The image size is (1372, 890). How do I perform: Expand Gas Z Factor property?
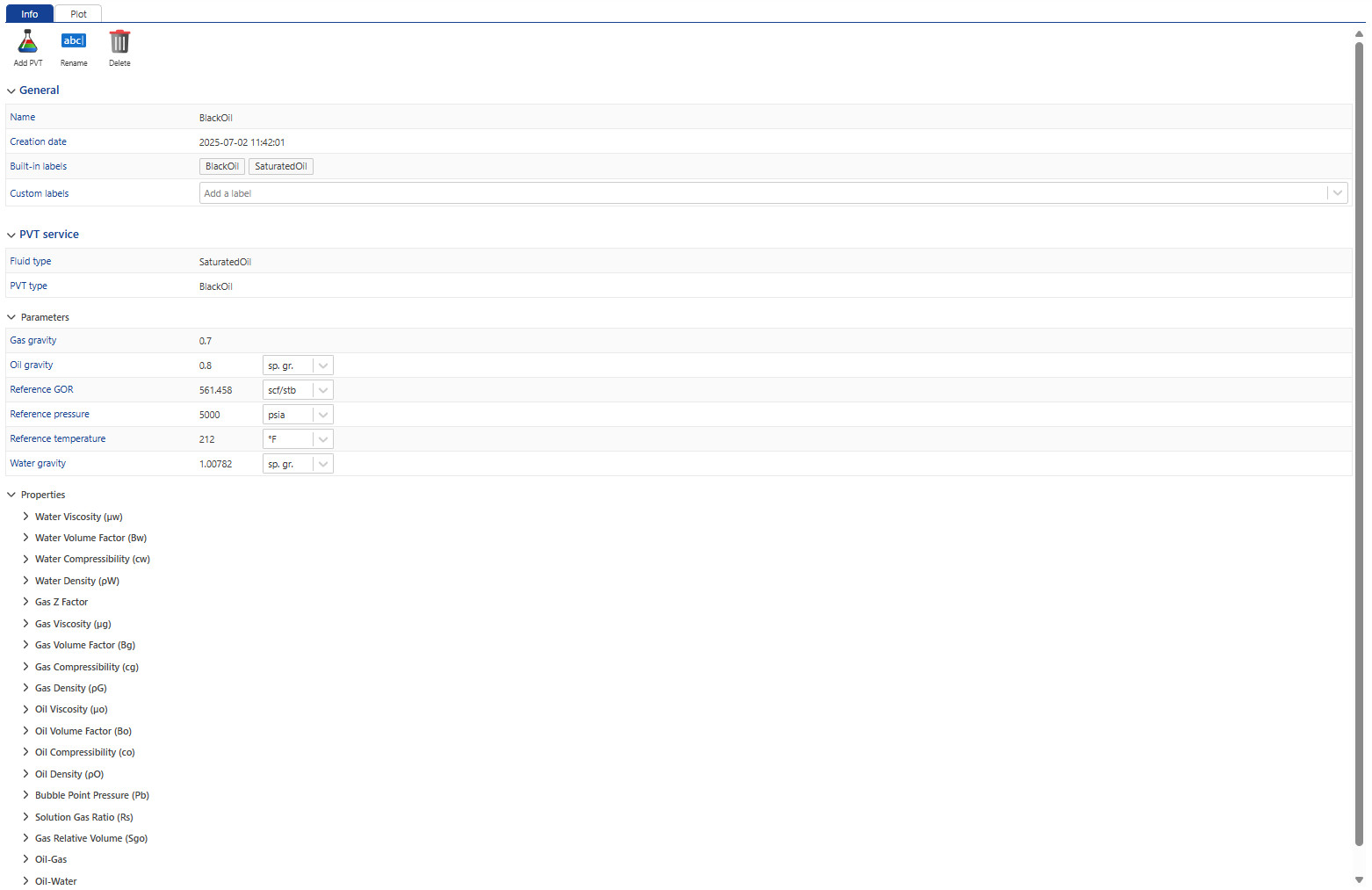(x=25, y=602)
